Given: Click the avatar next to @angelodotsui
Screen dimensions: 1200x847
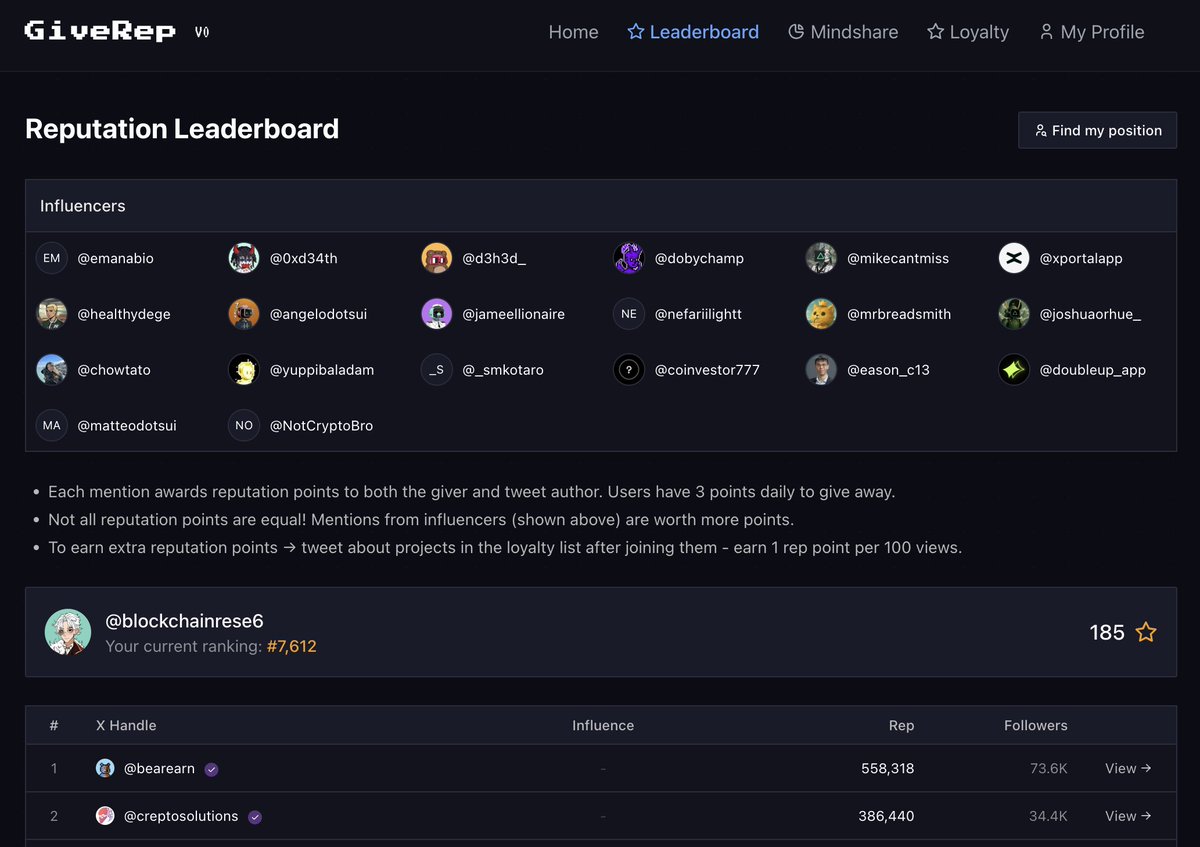Looking at the screenshot, I should (x=244, y=314).
